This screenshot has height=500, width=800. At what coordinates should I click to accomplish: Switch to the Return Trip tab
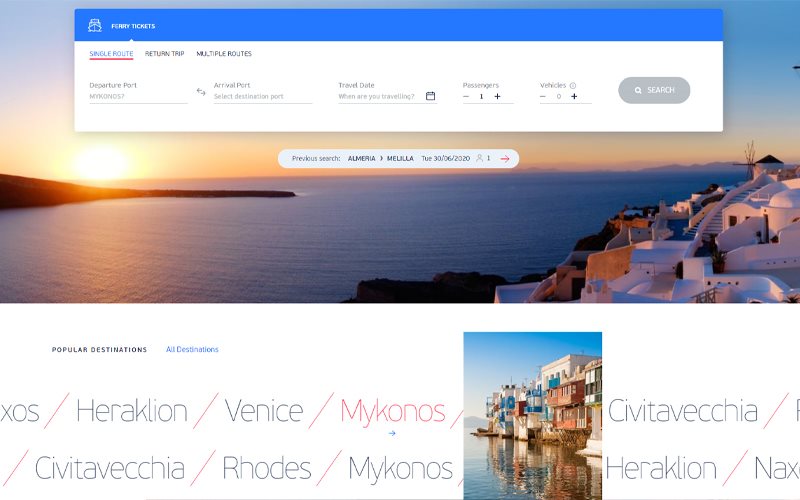pyautogui.click(x=164, y=54)
